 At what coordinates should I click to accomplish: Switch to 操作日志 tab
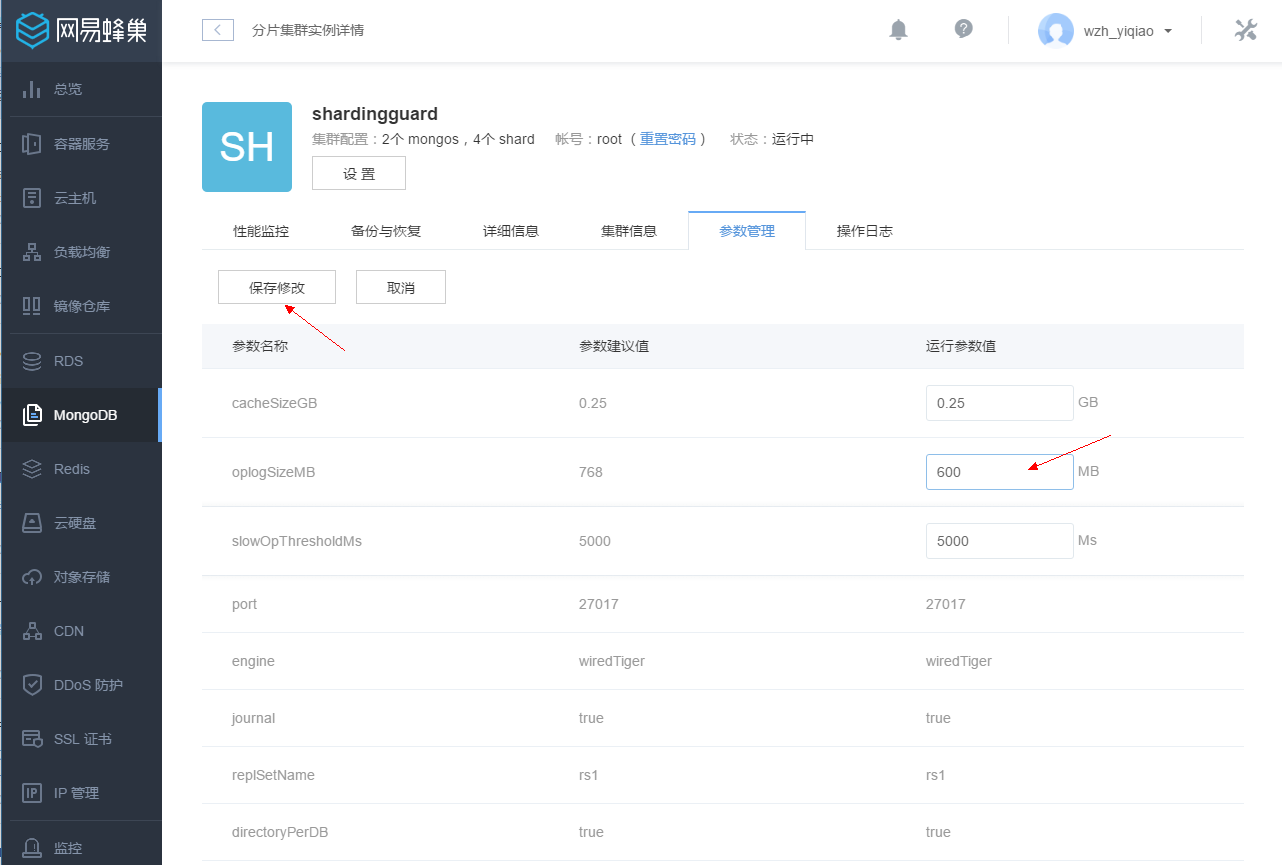click(865, 231)
